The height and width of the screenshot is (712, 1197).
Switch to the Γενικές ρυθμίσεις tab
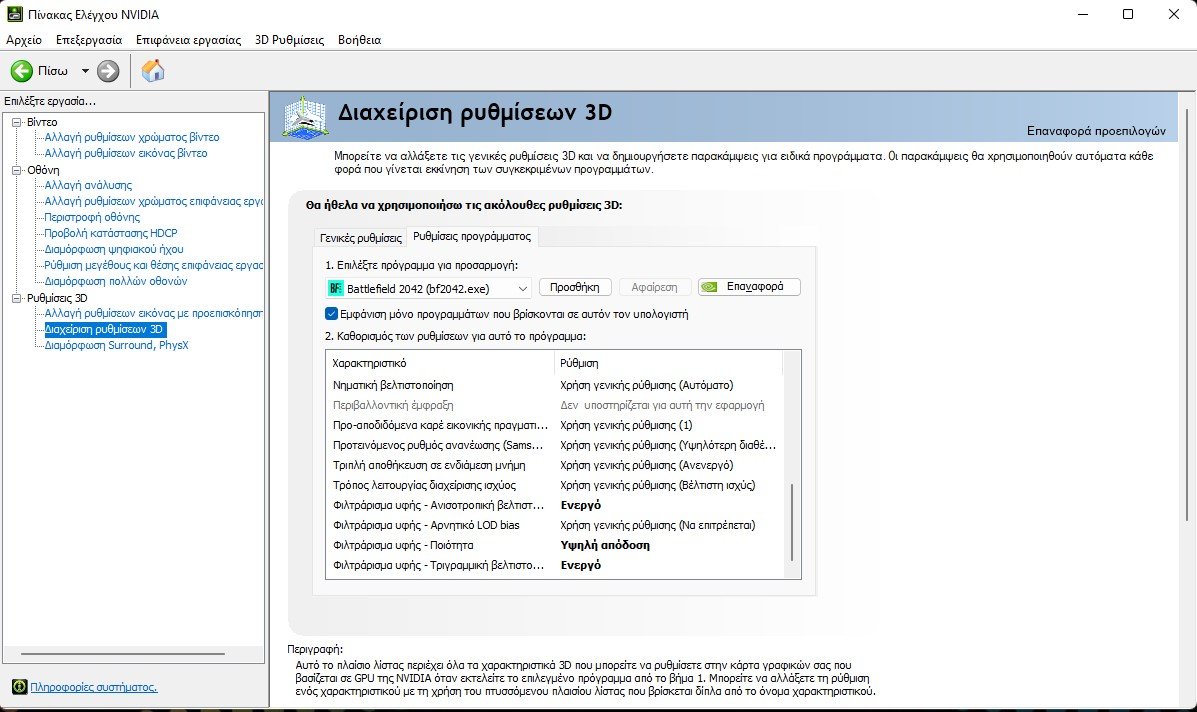[x=360, y=237]
